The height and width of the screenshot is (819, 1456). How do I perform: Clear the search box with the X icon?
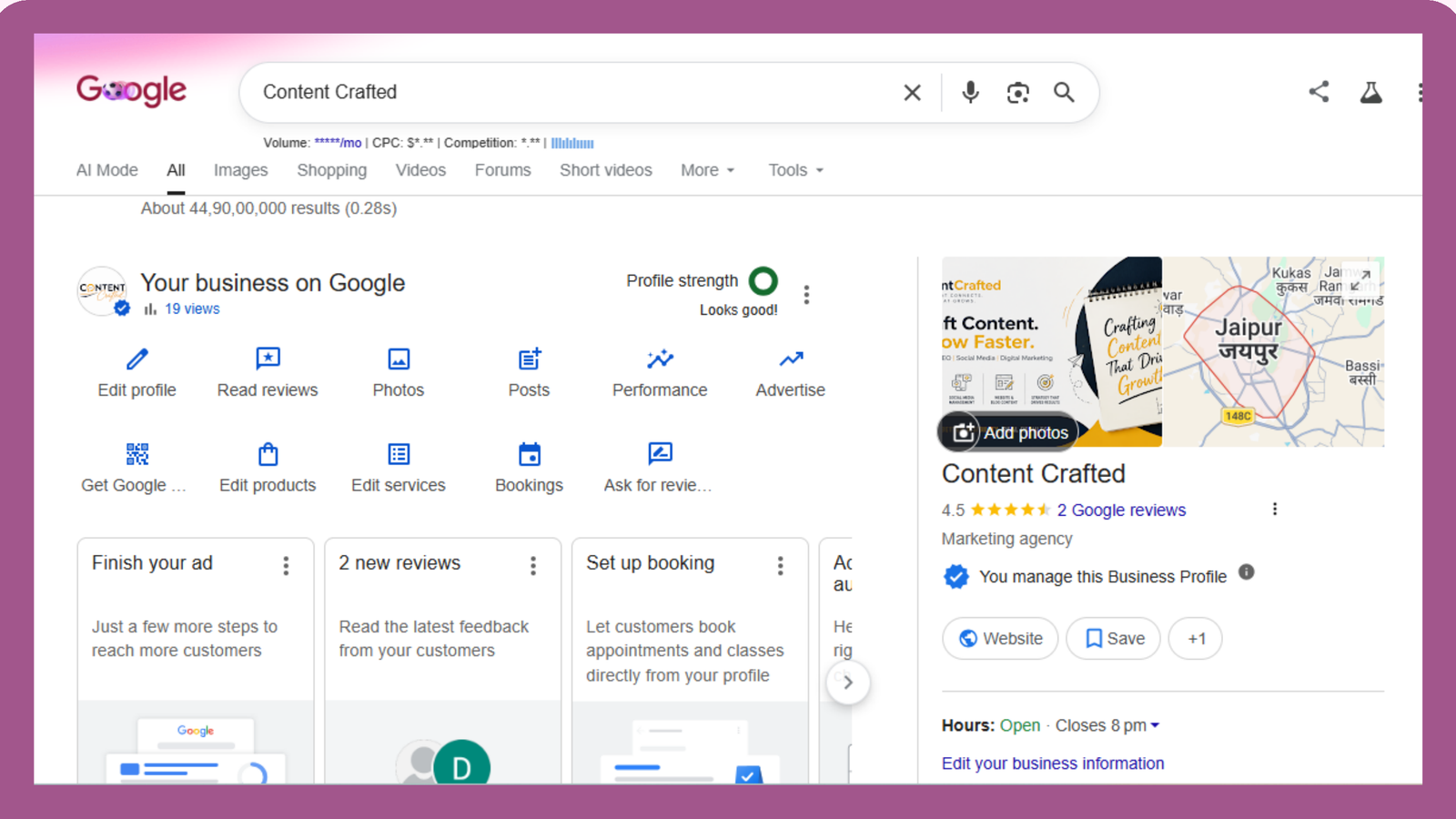(x=912, y=92)
